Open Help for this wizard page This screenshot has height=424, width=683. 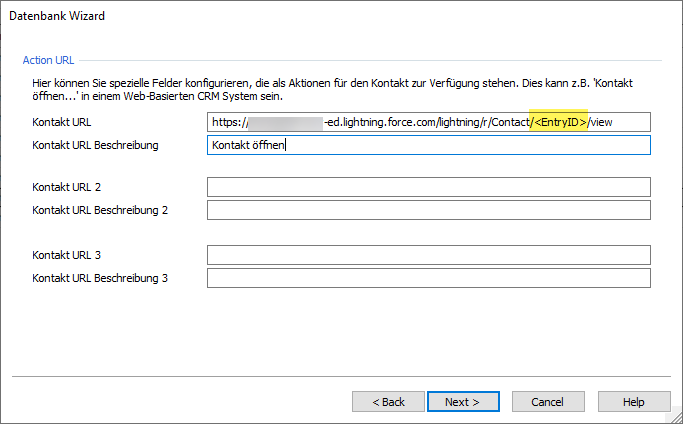633,401
